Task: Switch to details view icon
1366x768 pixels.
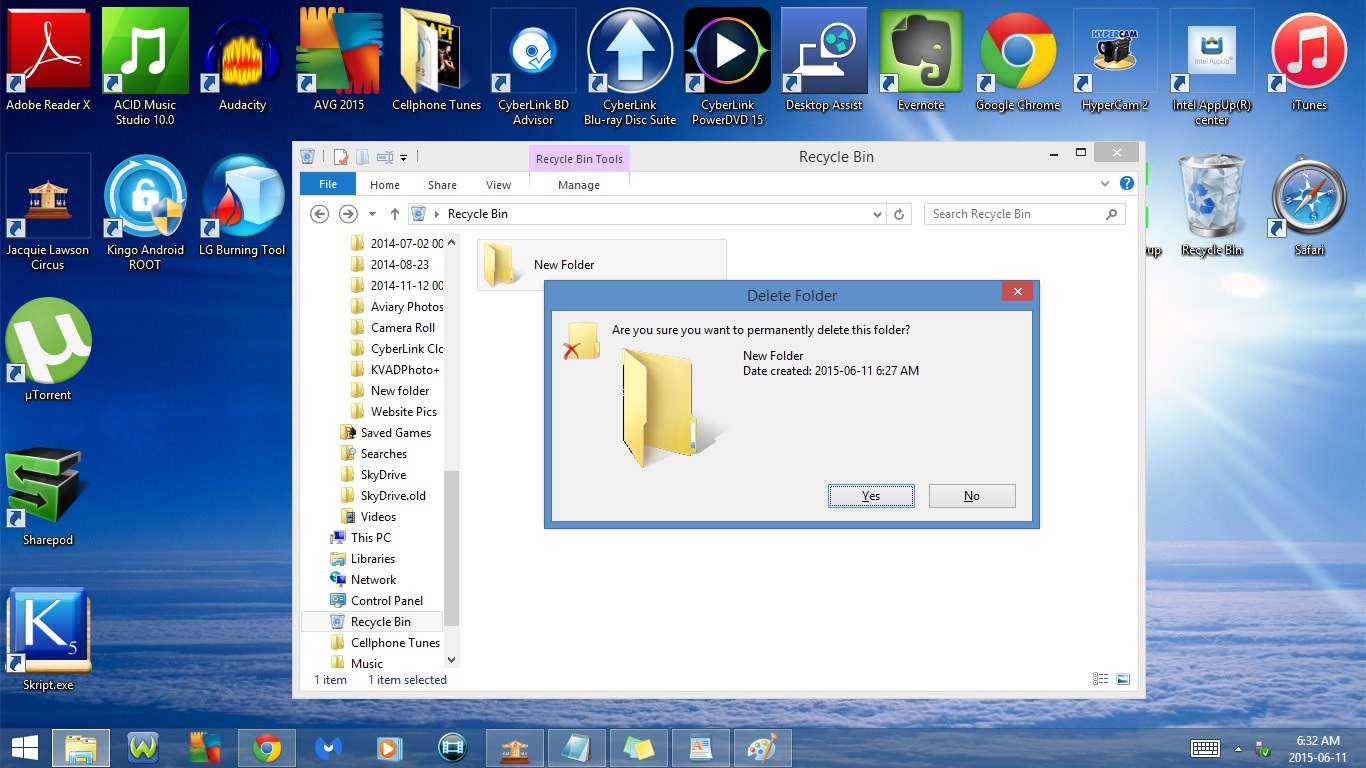Action: 1101,679
